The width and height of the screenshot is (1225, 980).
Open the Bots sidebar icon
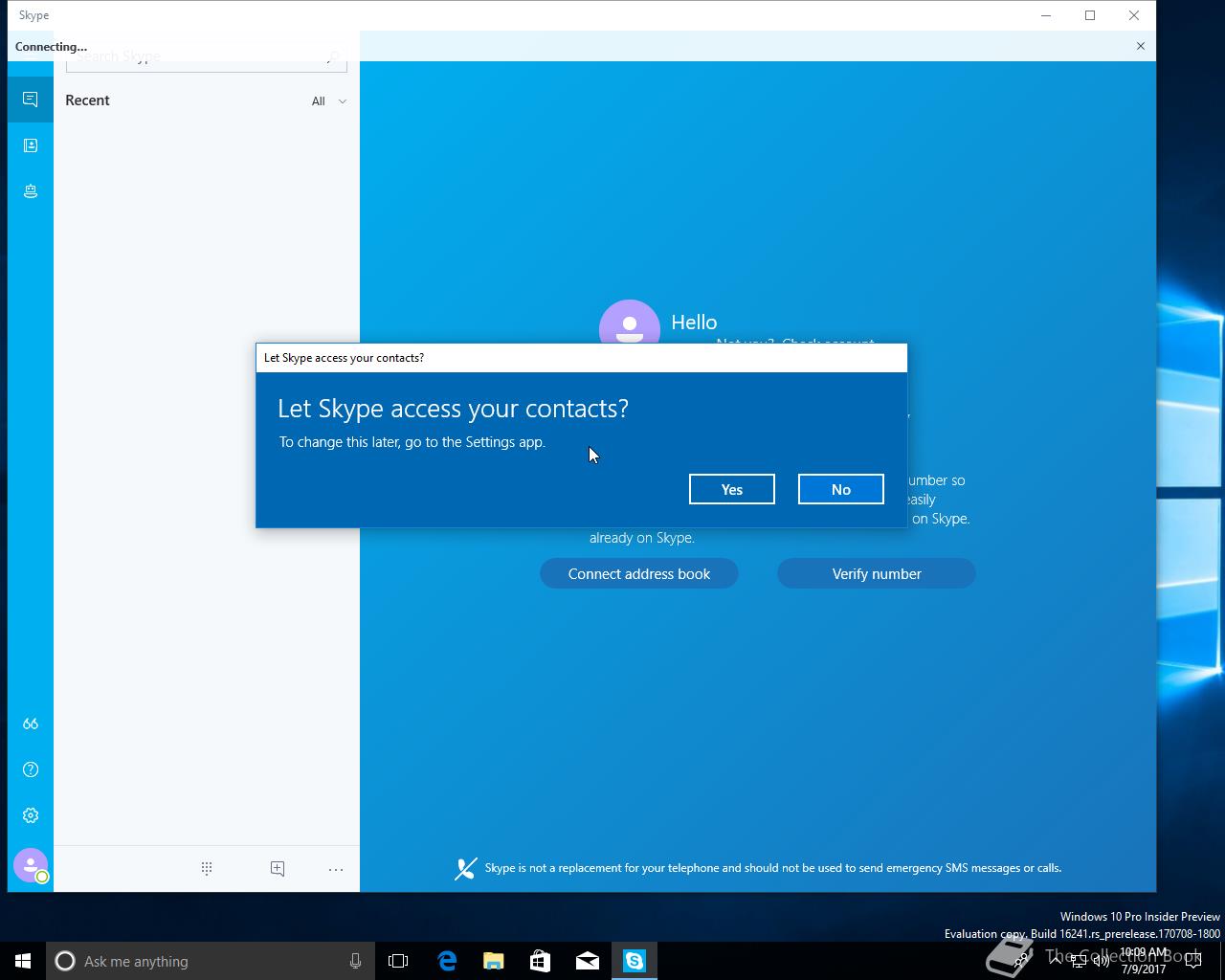tap(31, 191)
